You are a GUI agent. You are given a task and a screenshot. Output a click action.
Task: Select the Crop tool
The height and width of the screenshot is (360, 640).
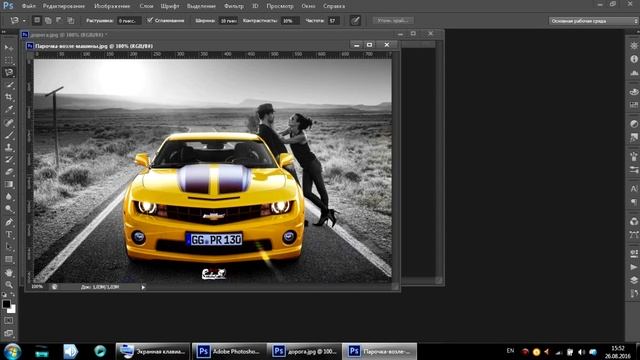[9, 97]
